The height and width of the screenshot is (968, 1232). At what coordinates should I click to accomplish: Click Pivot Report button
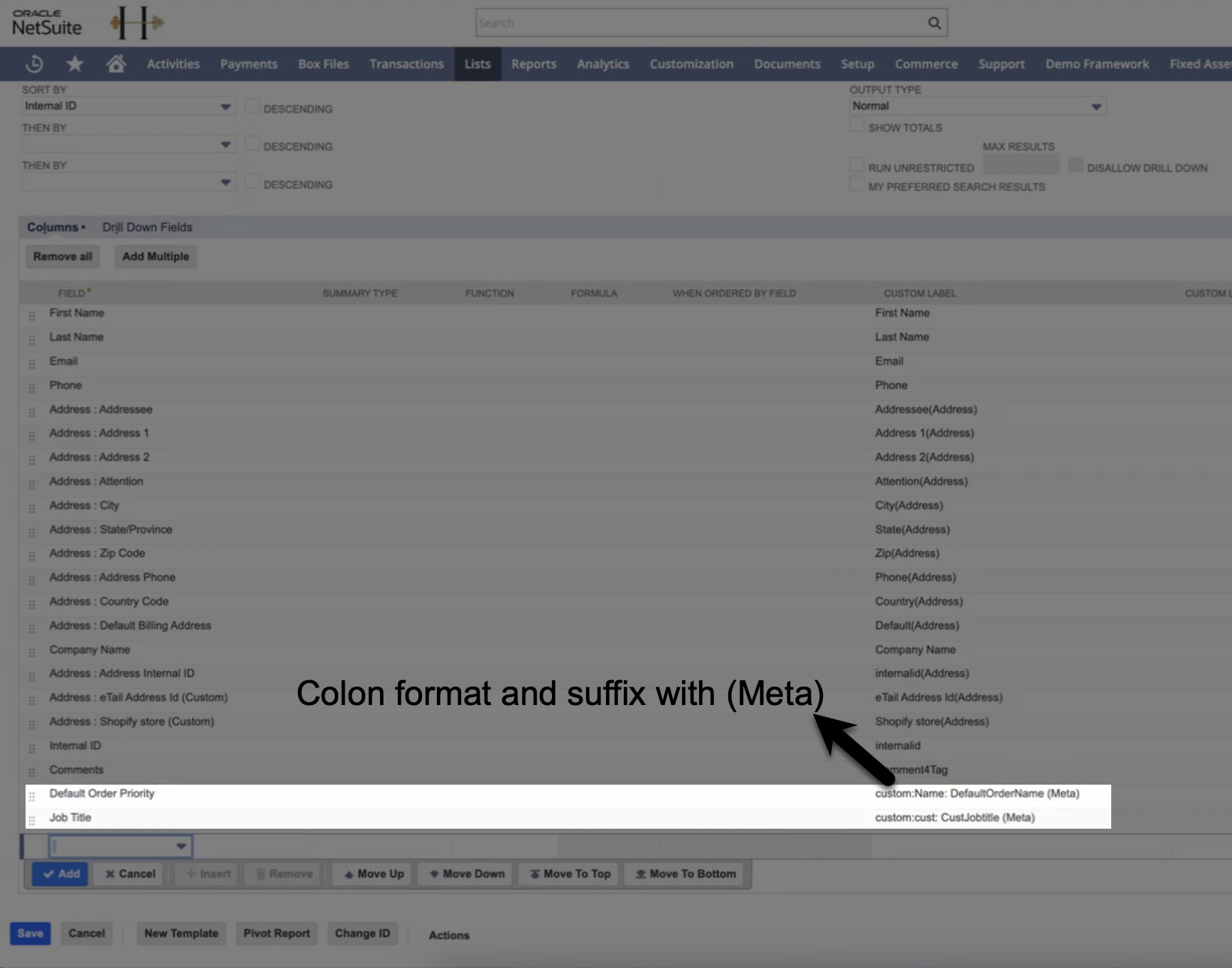(x=276, y=933)
